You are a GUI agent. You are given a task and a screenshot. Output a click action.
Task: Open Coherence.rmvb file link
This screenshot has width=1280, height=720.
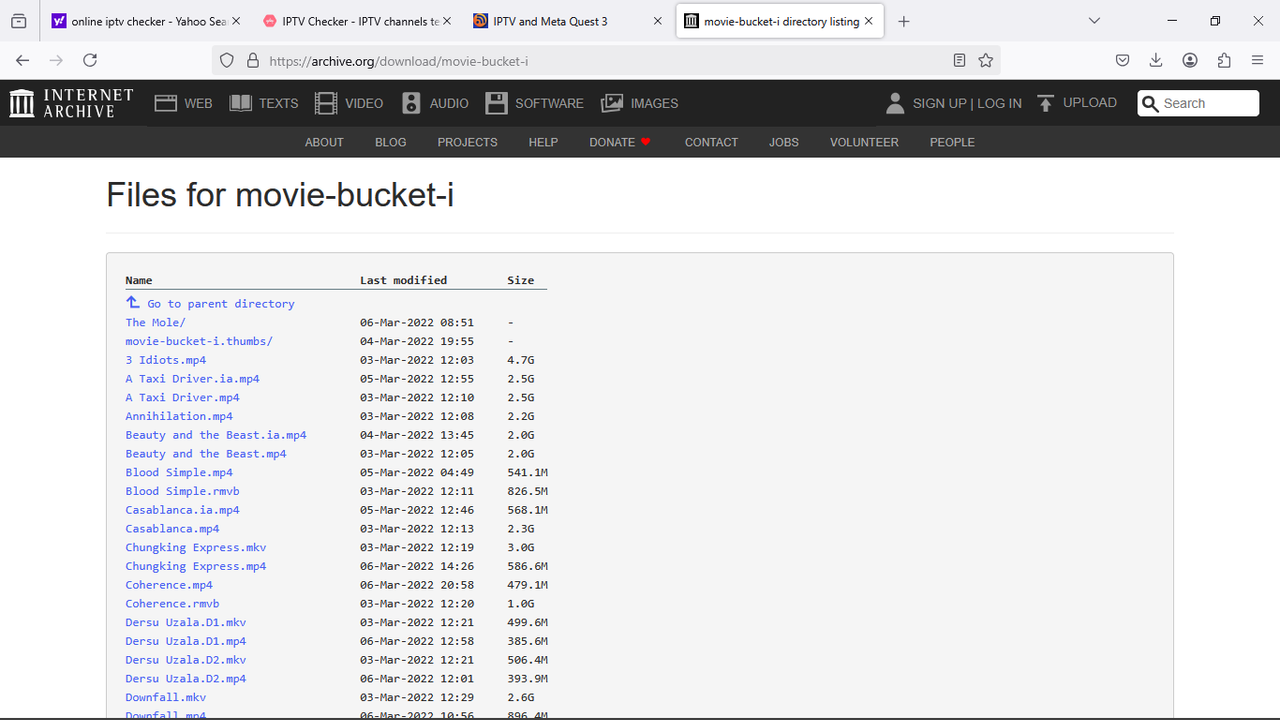[x=172, y=603]
